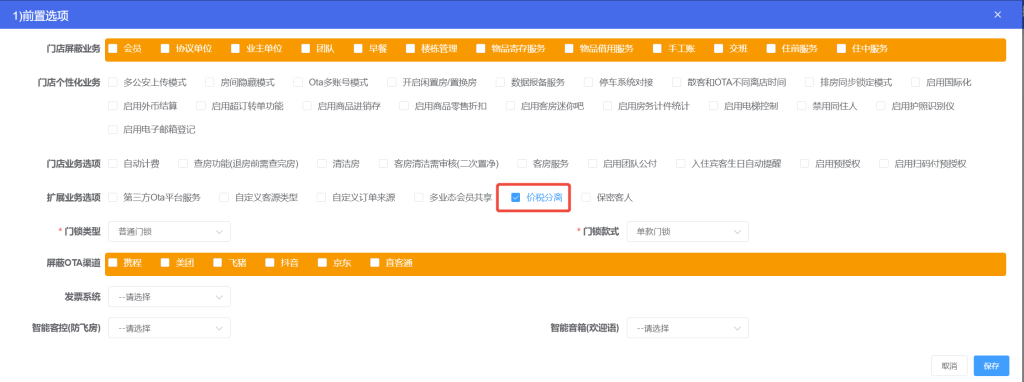Check the 美团 channel checkbox

click(x=165, y=263)
